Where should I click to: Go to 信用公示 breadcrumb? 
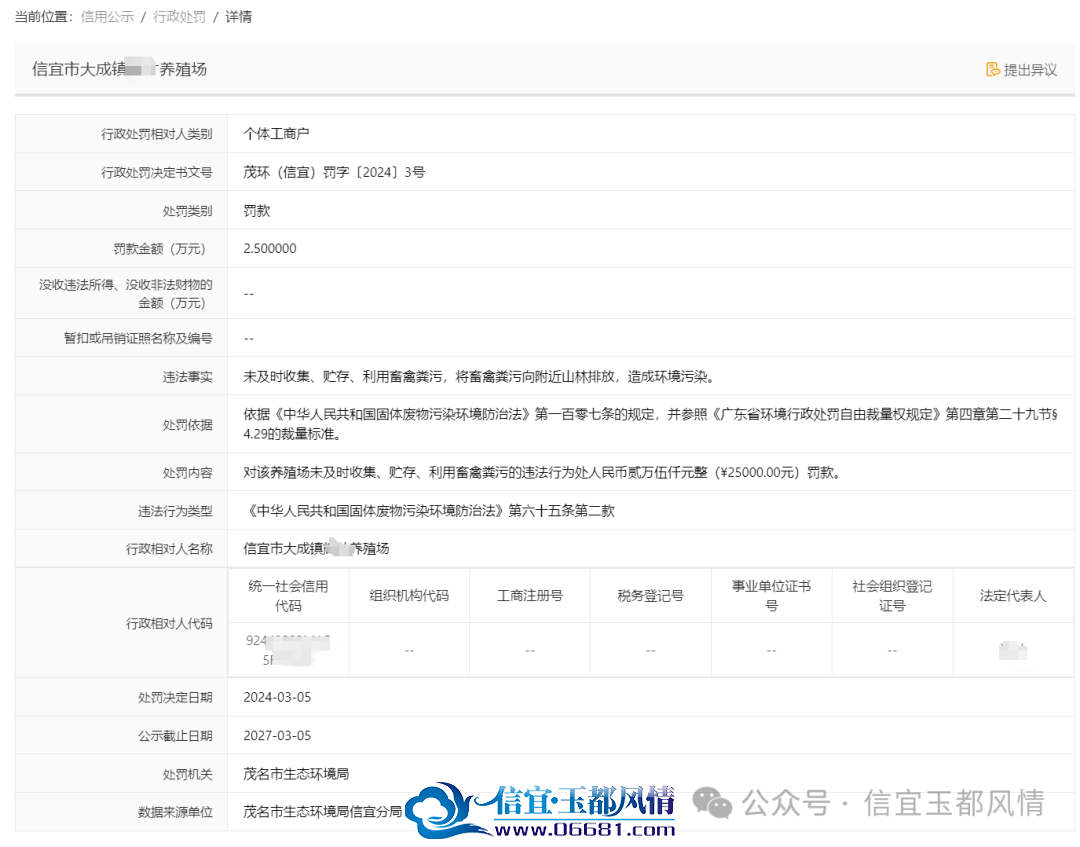coord(107,17)
